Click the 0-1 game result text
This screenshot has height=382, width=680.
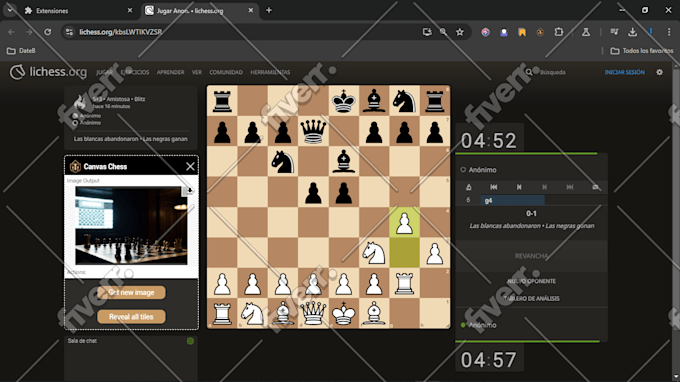point(531,213)
